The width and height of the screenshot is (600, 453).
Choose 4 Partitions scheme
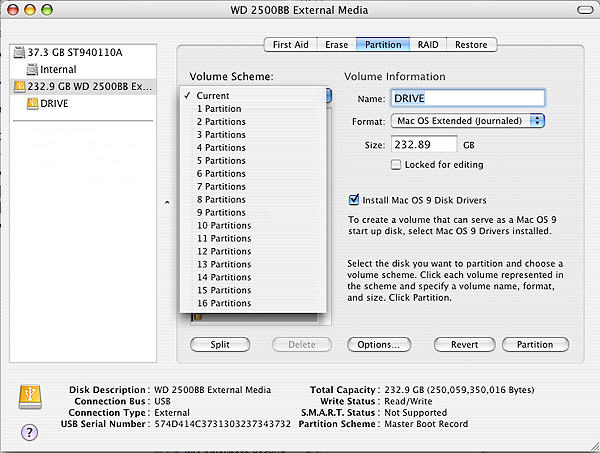pyautogui.click(x=253, y=148)
